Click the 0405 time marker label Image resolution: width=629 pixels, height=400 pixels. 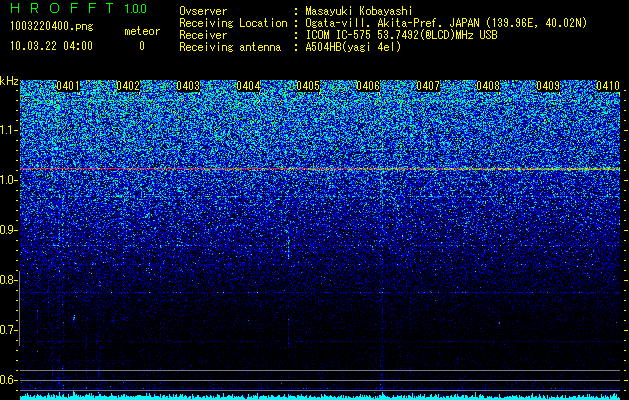(308, 86)
